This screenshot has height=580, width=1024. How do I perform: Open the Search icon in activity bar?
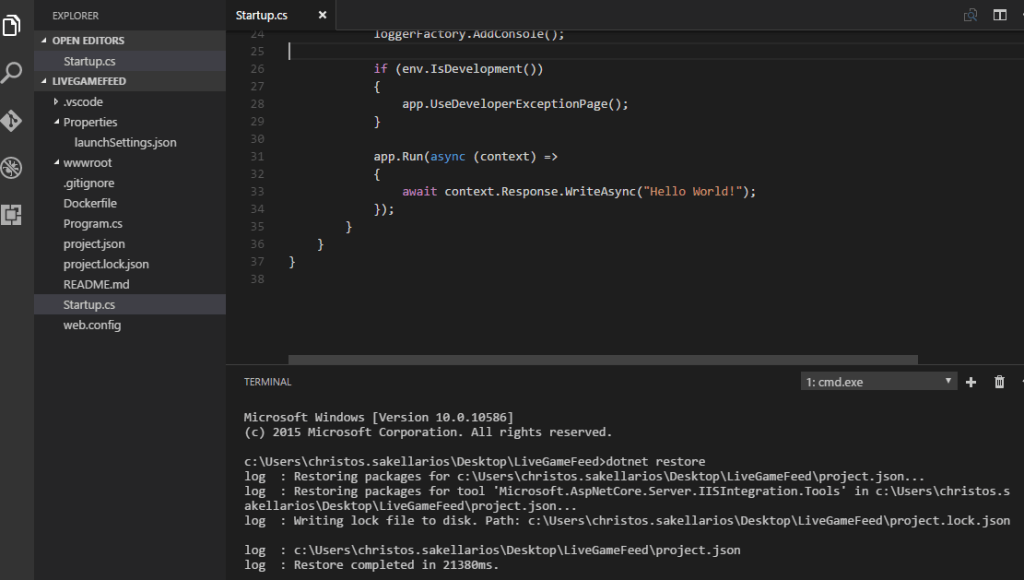pos(12,72)
